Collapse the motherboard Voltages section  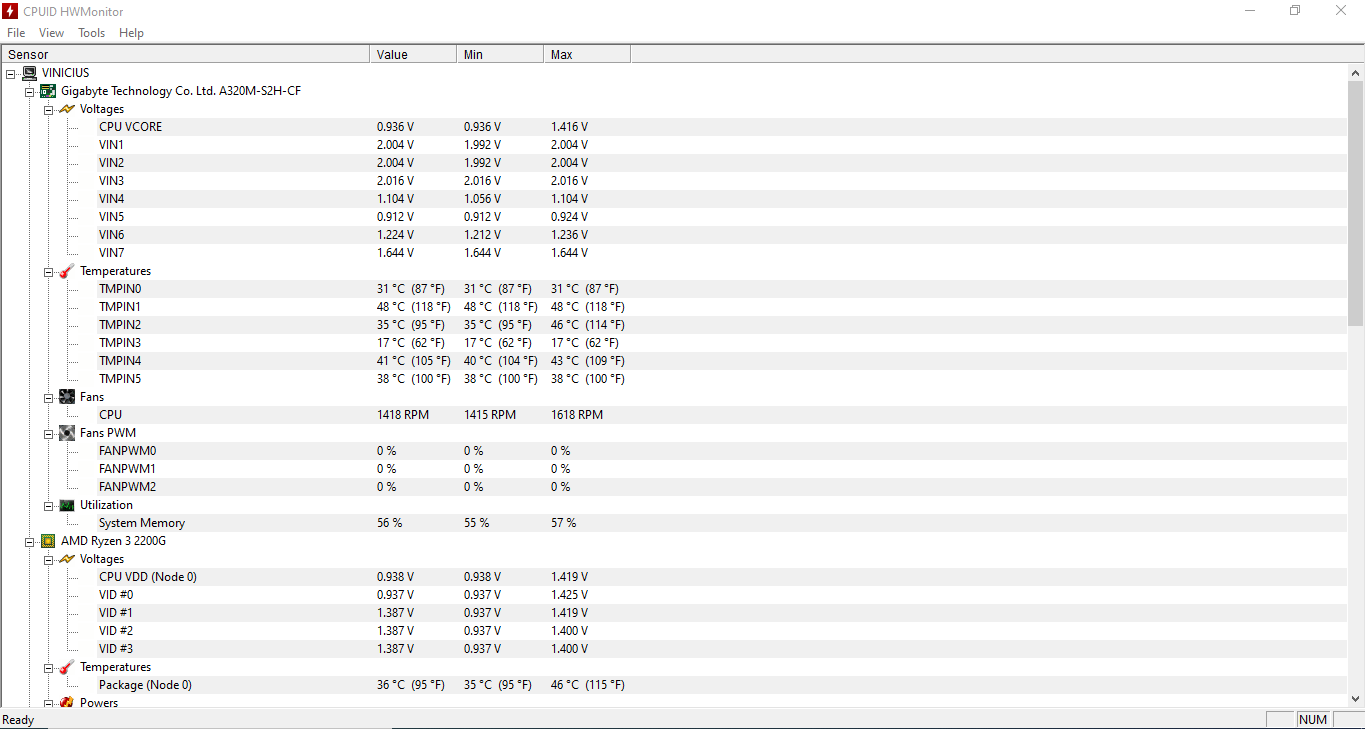(49, 109)
